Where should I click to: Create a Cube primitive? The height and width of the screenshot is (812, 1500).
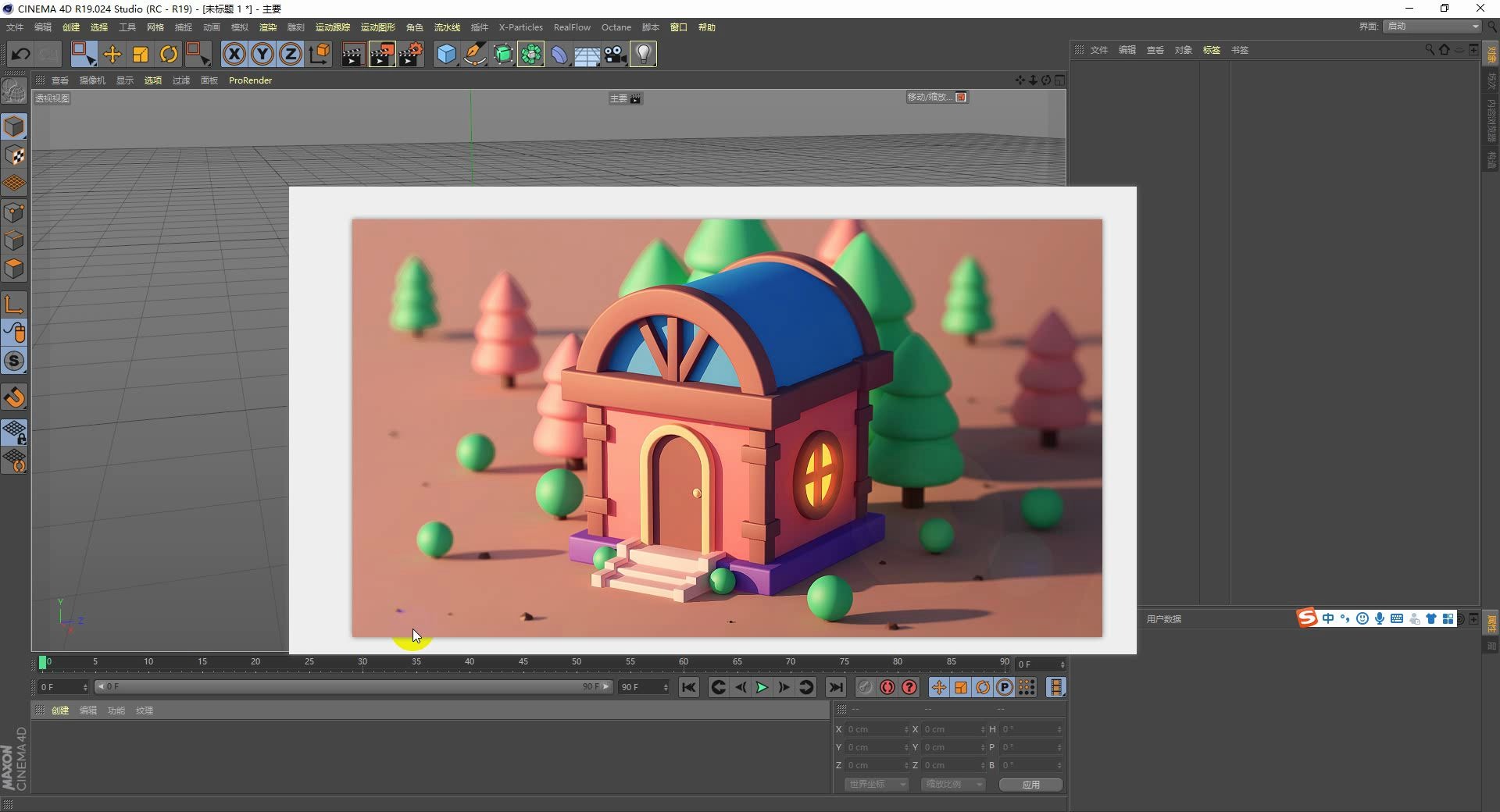[446, 54]
